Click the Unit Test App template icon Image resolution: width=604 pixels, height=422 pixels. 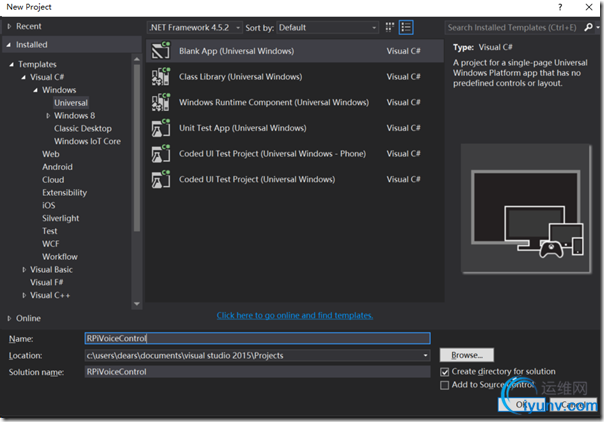[161, 128]
